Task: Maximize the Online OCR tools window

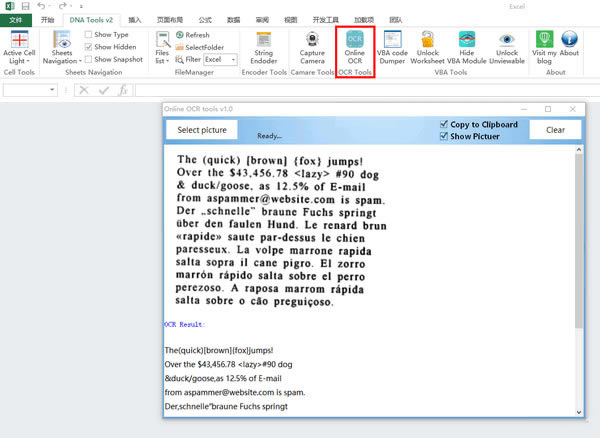Action: coord(548,109)
